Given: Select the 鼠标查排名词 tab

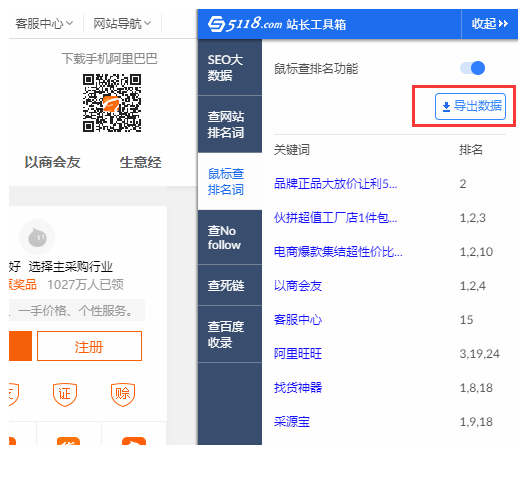Looking at the screenshot, I should tap(230, 181).
